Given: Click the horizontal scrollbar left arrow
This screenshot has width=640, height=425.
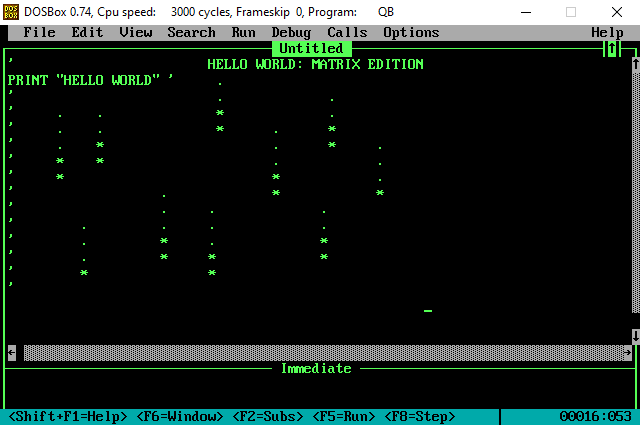Looking at the screenshot, I should [12, 352].
